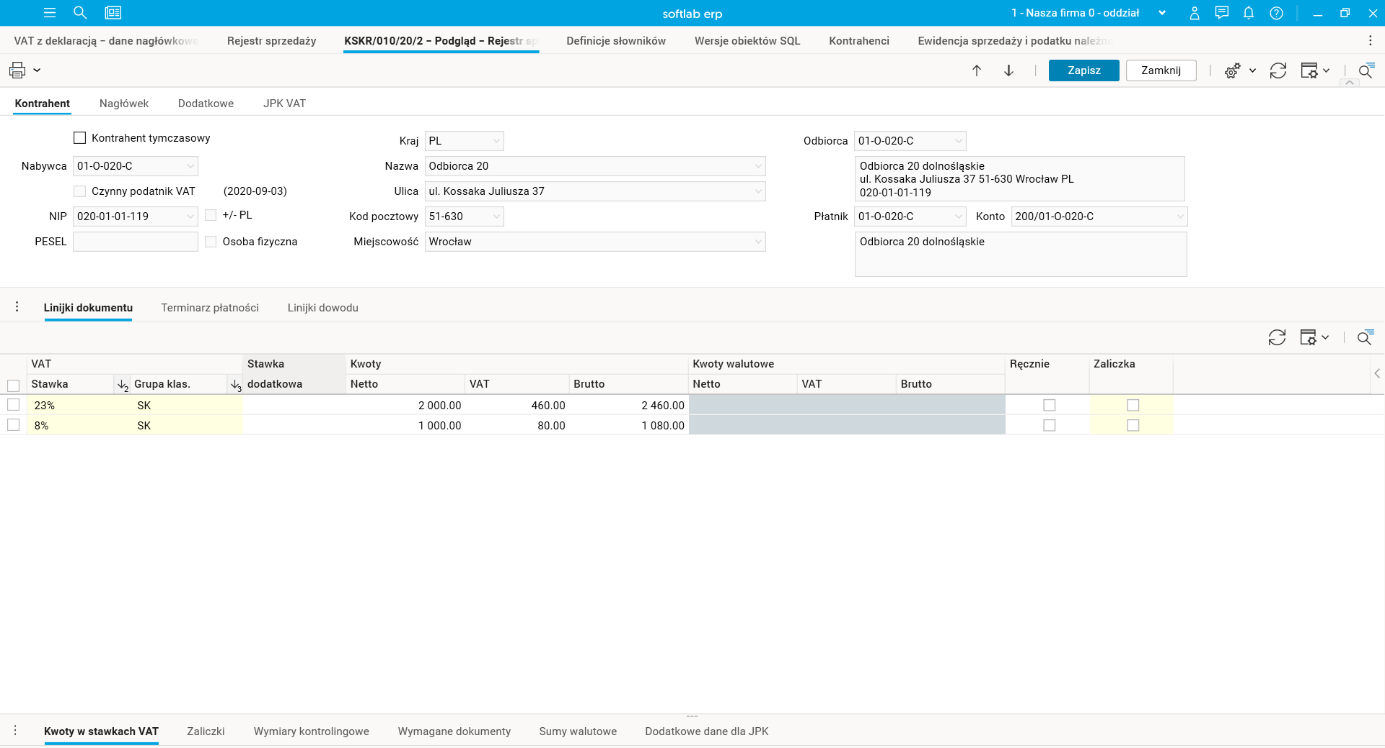Screen dimensions: 1385x748
Task: Open the search filter icon in the top toolbar
Action: tap(1365, 70)
